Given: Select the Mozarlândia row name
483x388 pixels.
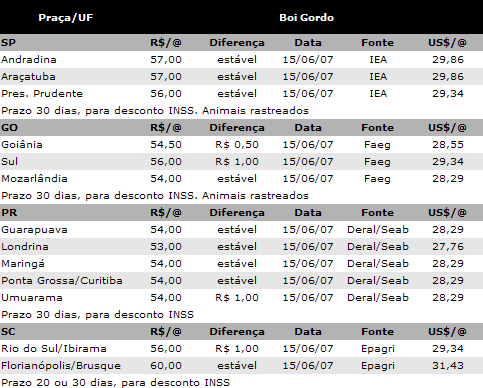Looking at the screenshot, I should click(34, 179).
